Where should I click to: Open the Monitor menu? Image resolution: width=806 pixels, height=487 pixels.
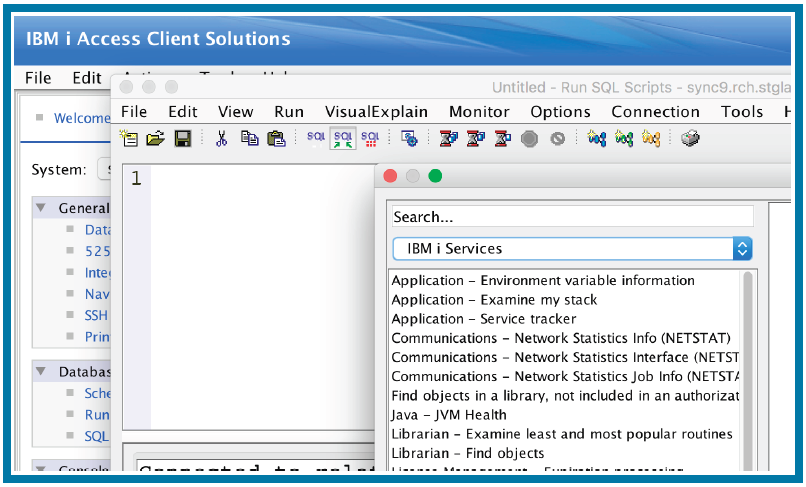tap(479, 112)
